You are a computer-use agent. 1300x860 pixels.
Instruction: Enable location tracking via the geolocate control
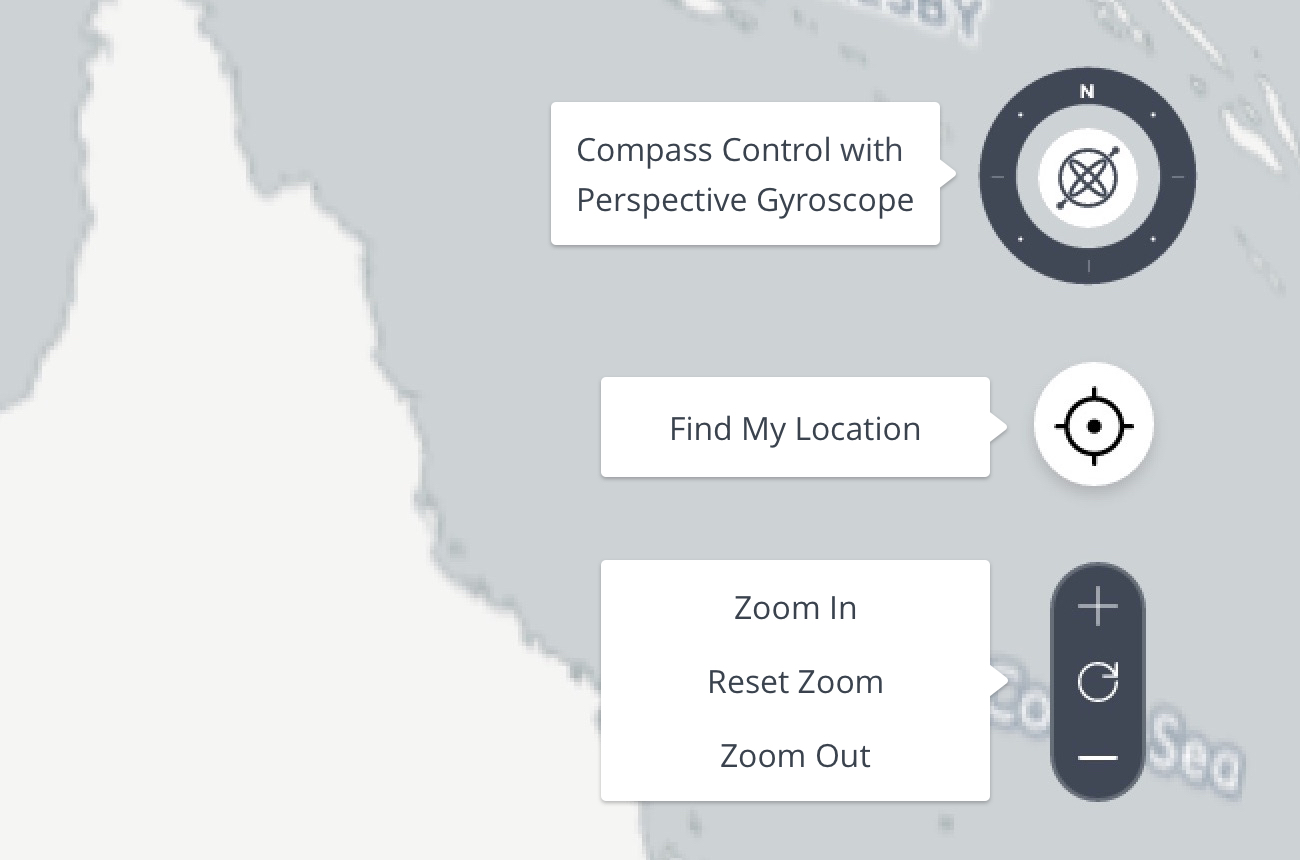coord(1094,424)
